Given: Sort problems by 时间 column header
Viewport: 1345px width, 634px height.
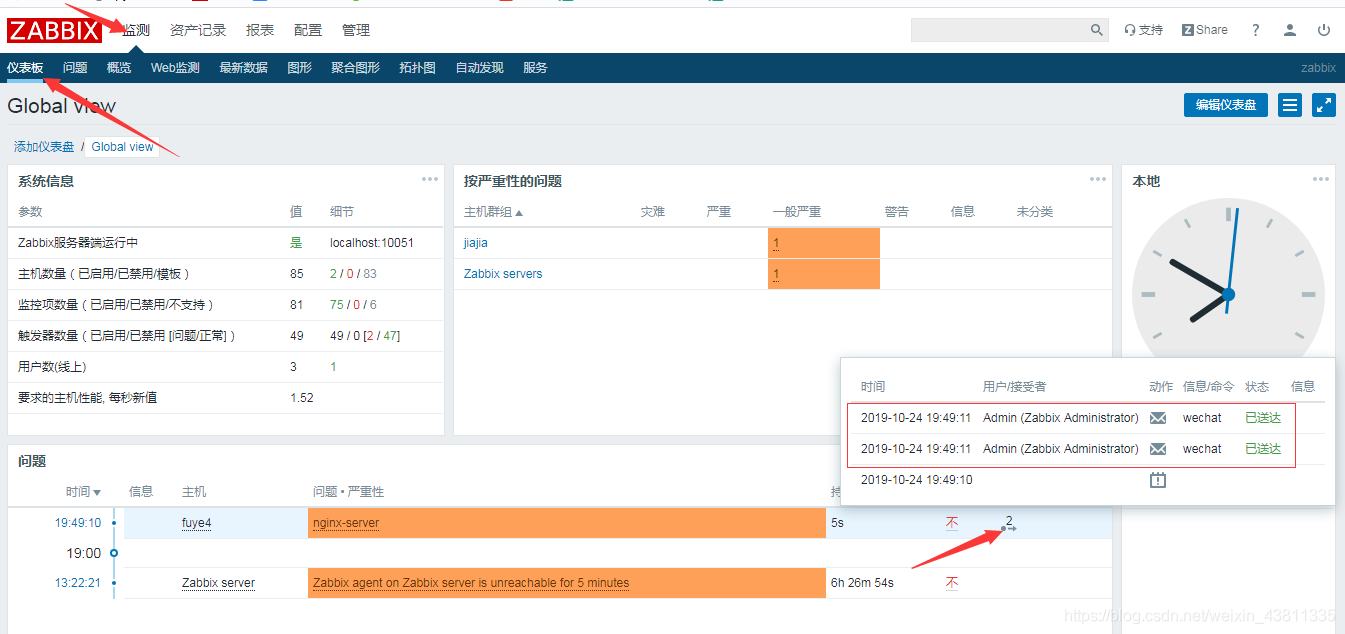Looking at the screenshot, I should [83, 492].
